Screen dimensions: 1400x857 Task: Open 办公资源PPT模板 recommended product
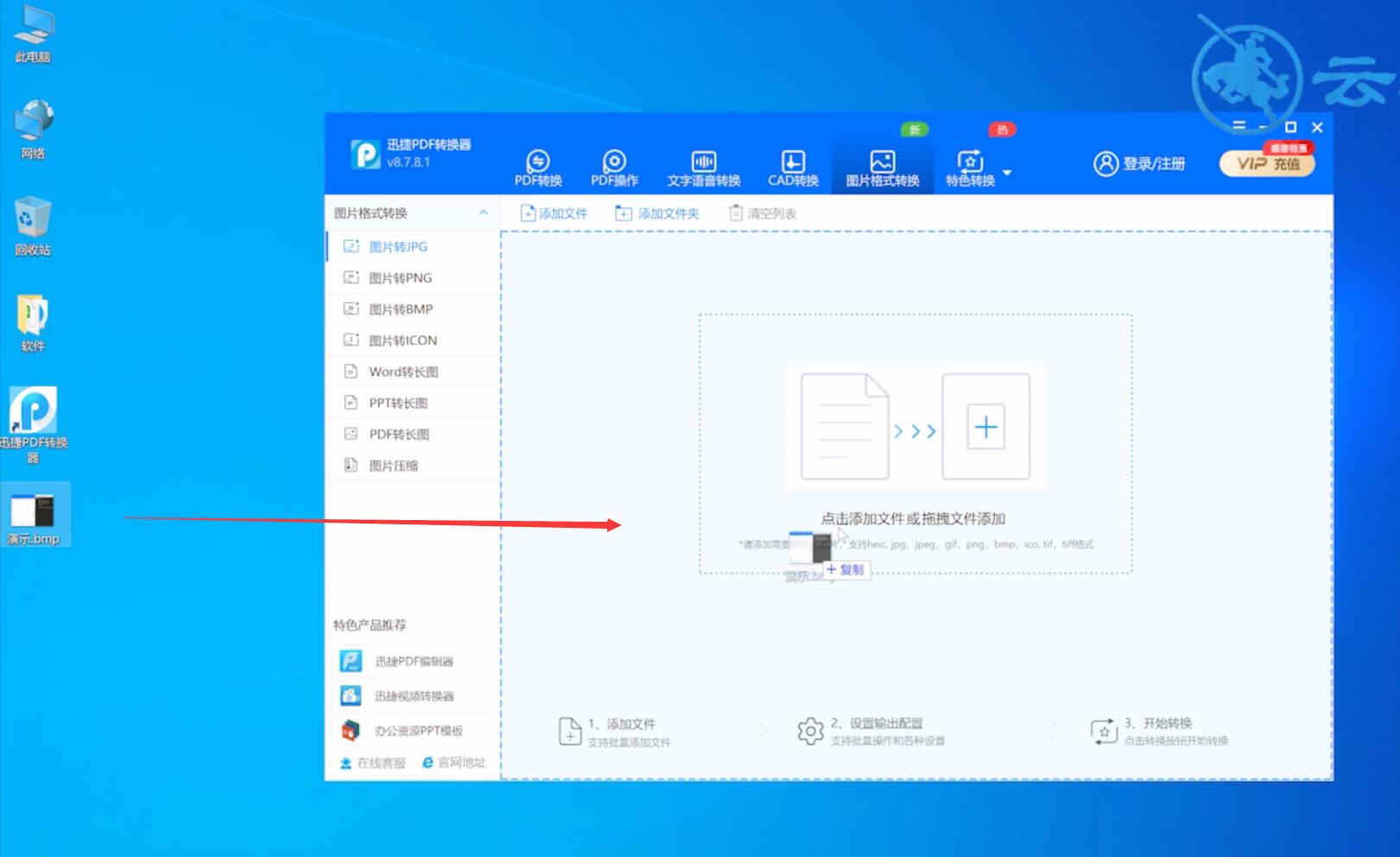pyautogui.click(x=413, y=731)
